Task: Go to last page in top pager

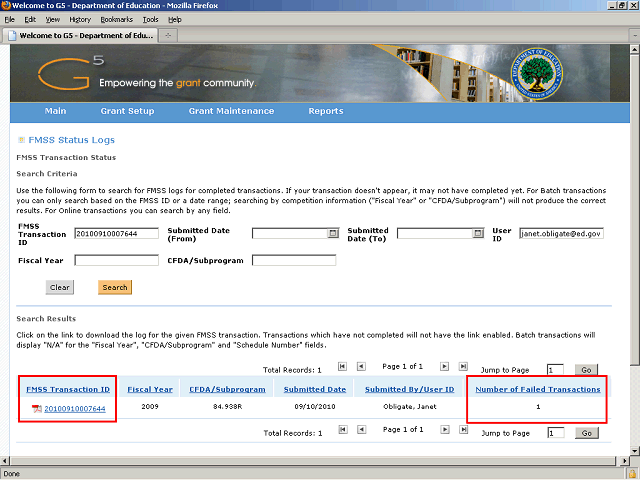Action: pyautogui.click(x=463, y=366)
